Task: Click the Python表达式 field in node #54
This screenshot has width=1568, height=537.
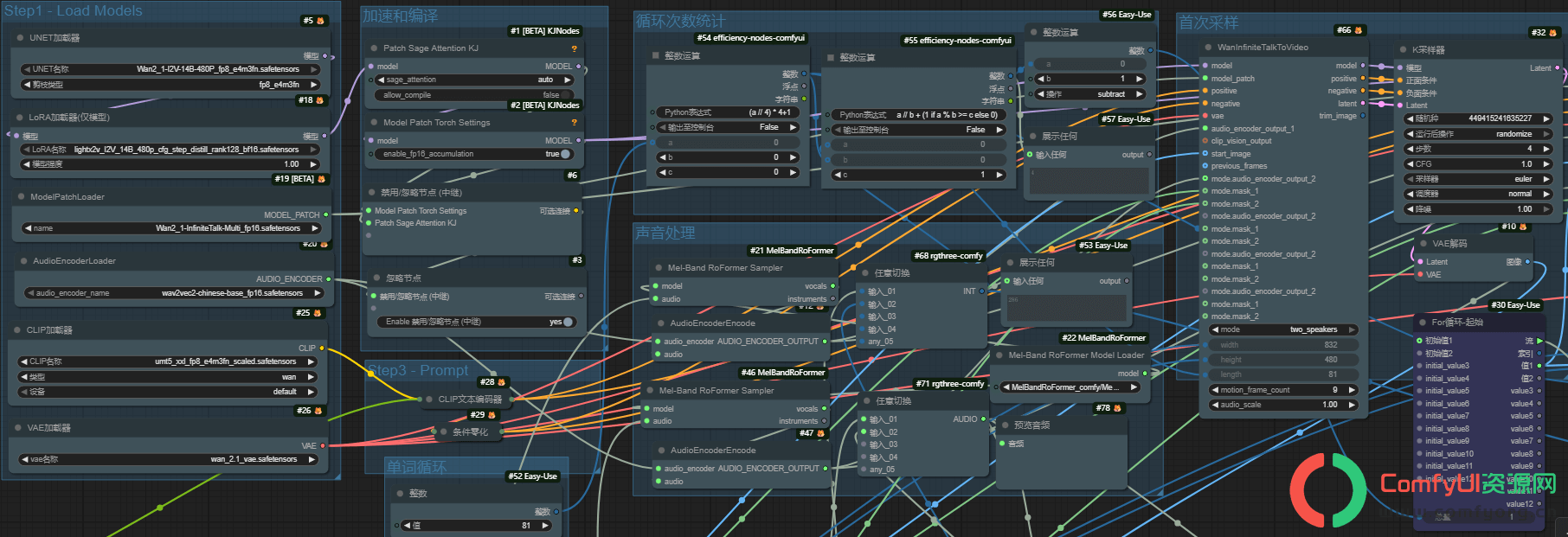Action: click(x=726, y=112)
